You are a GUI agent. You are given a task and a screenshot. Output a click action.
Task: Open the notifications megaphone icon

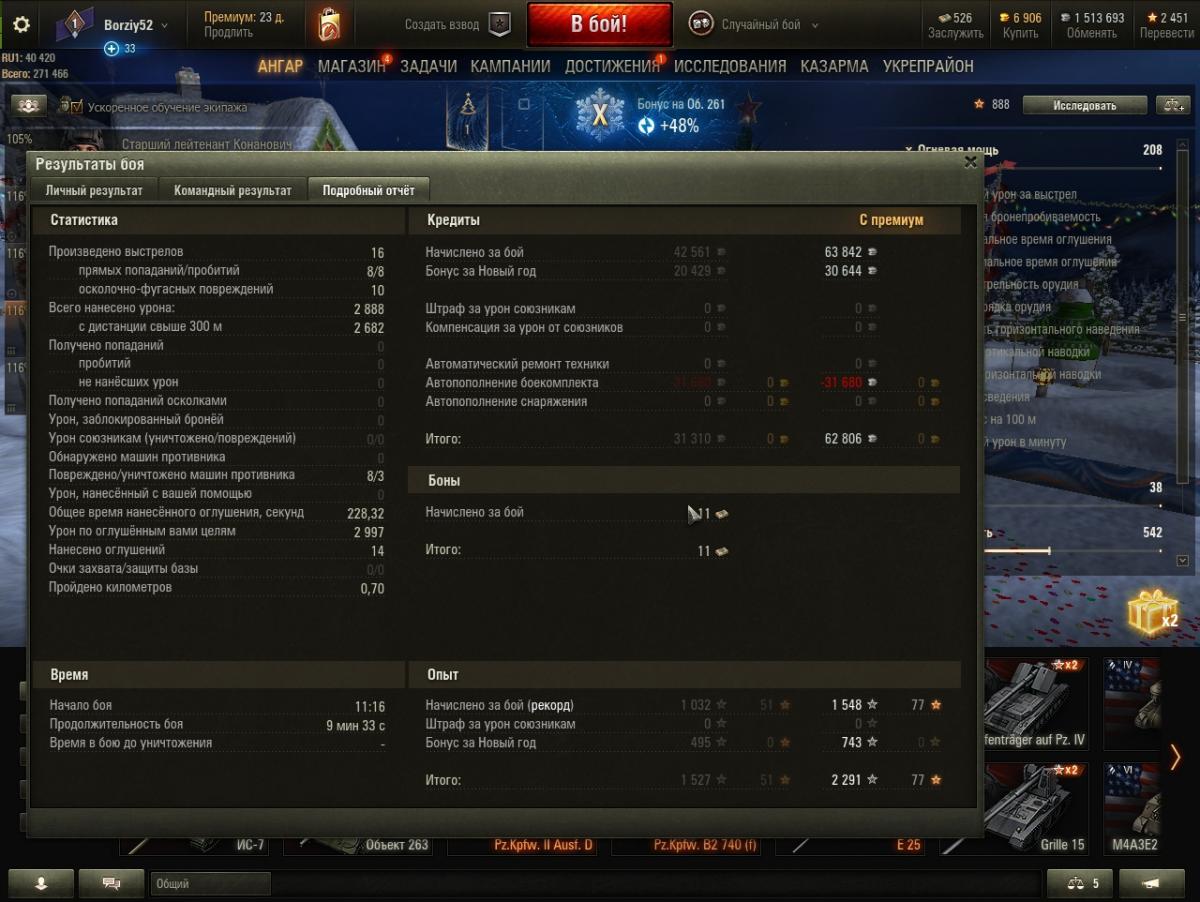[1151, 883]
